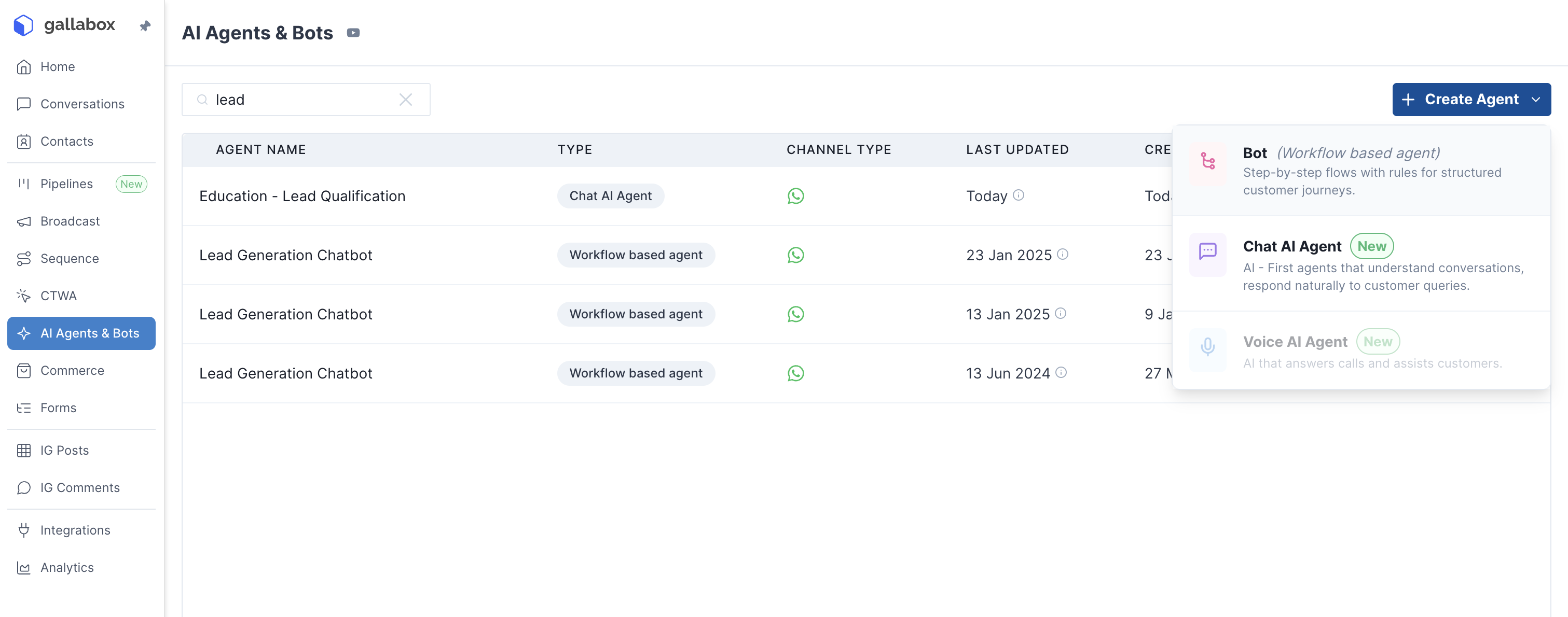This screenshot has height=617, width=1568.
Task: Click the video tutorial icon beside title
Action: click(x=353, y=33)
